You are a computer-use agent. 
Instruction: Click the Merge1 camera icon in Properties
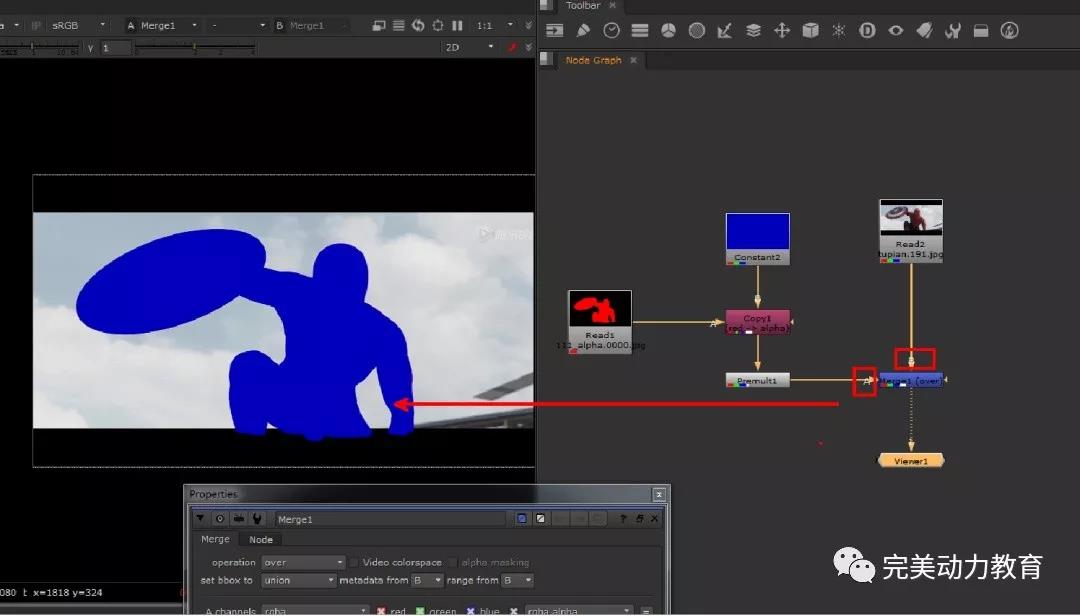238,519
